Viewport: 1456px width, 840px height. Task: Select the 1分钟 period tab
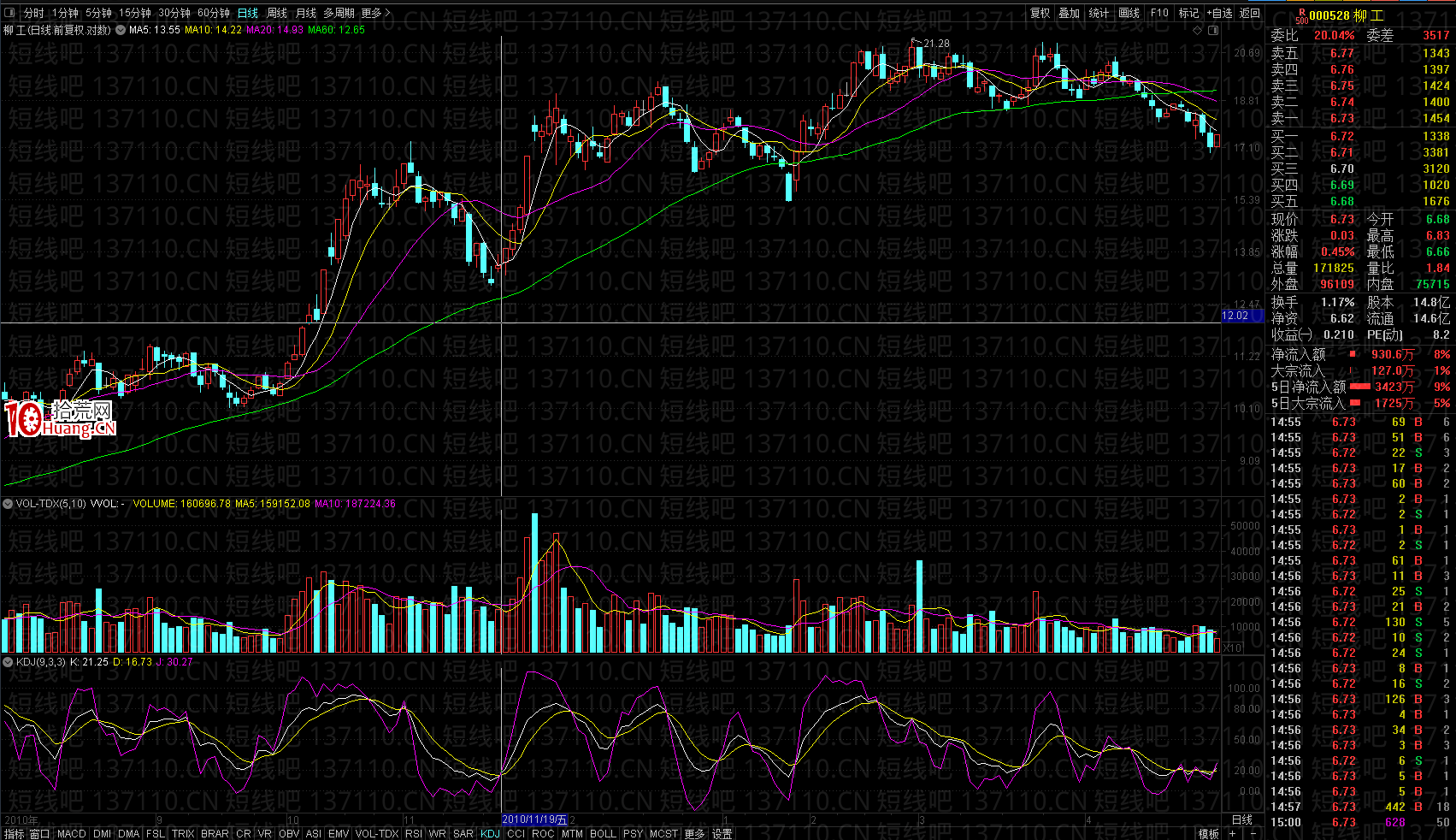click(65, 13)
